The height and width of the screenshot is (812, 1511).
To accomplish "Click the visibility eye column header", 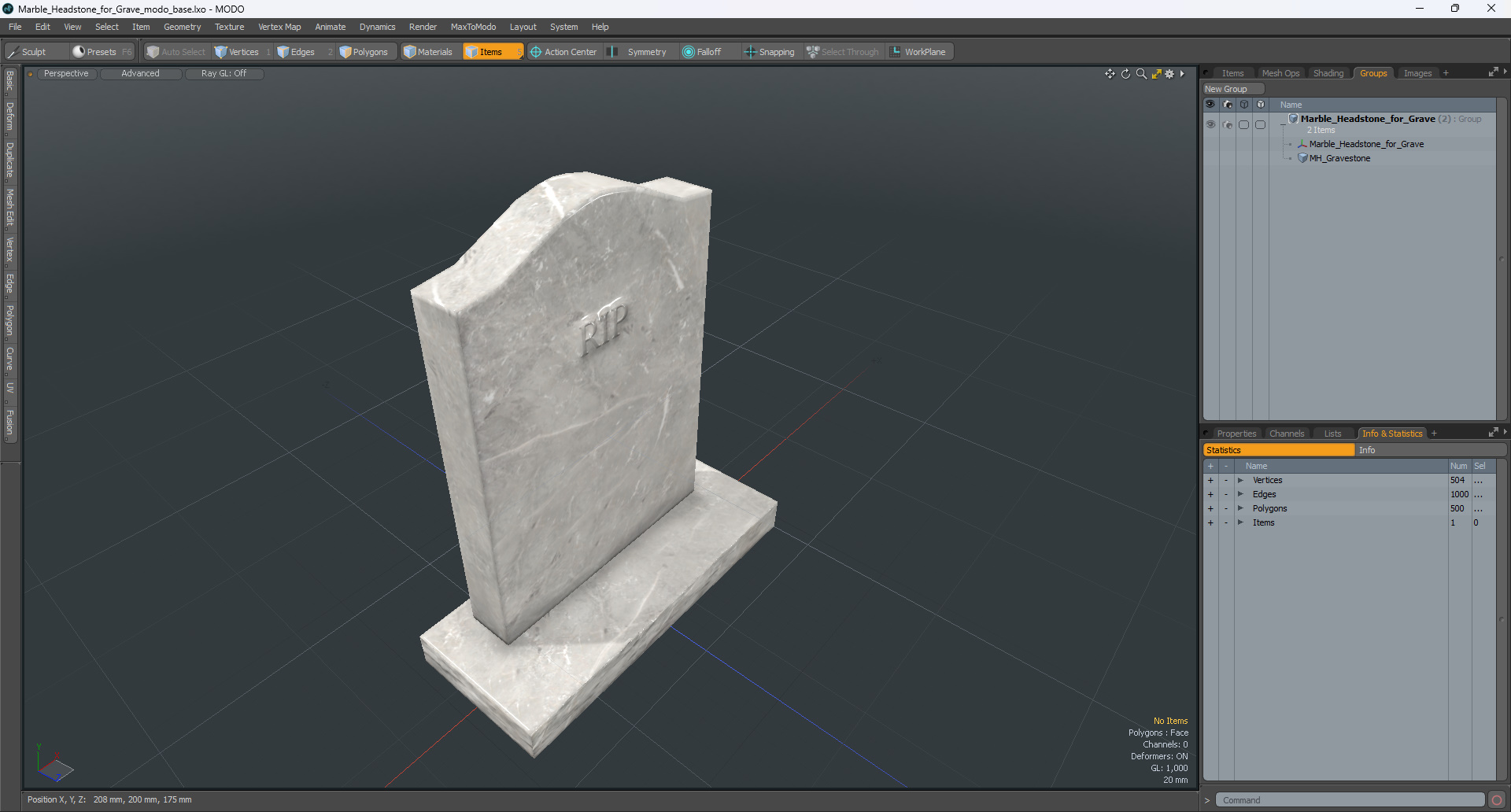I will click(x=1210, y=105).
